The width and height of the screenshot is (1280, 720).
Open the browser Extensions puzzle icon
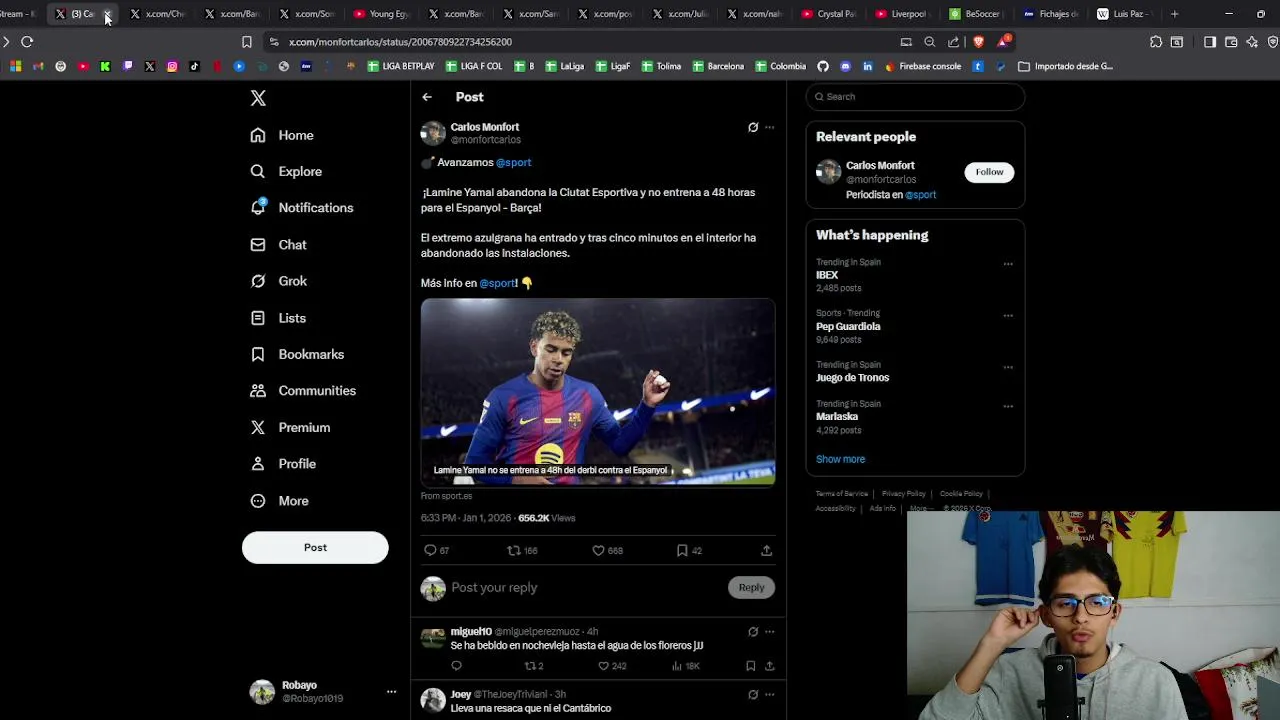(1156, 42)
